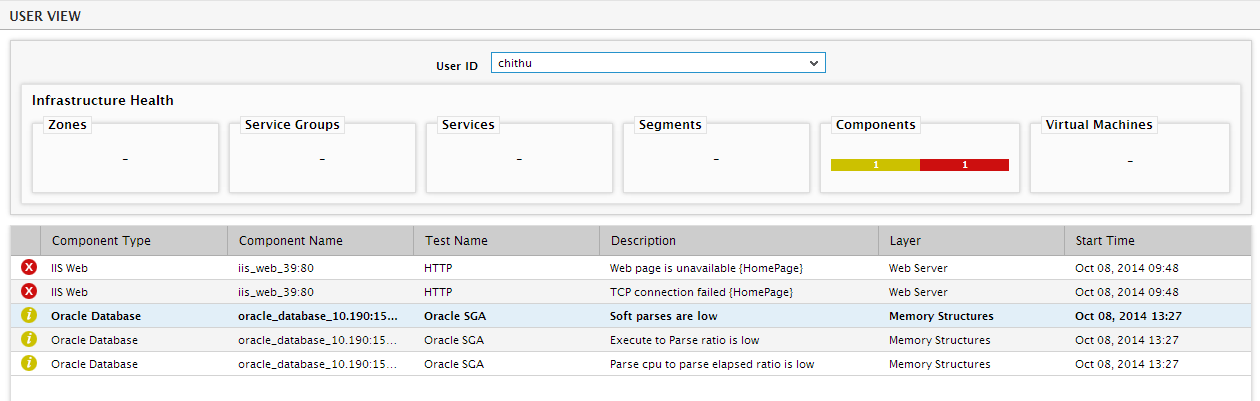Click info icon for 'Execute to Parse ratio' alarm
Screen dimensions: 1260x401
29,340
